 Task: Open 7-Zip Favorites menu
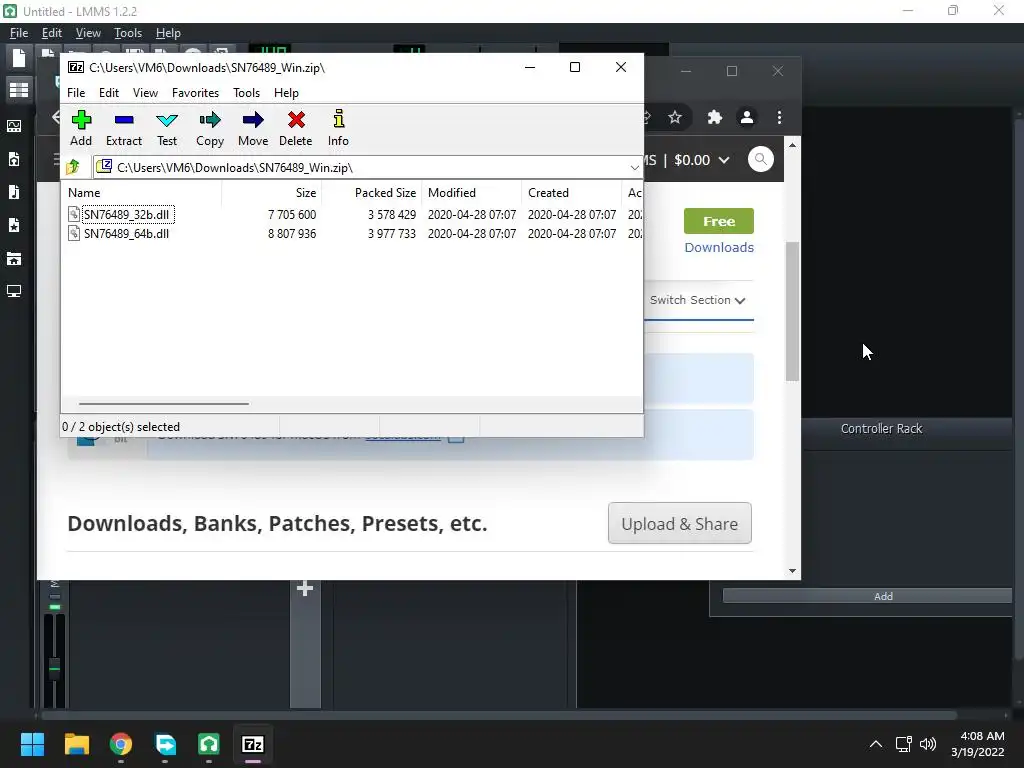[x=195, y=93]
